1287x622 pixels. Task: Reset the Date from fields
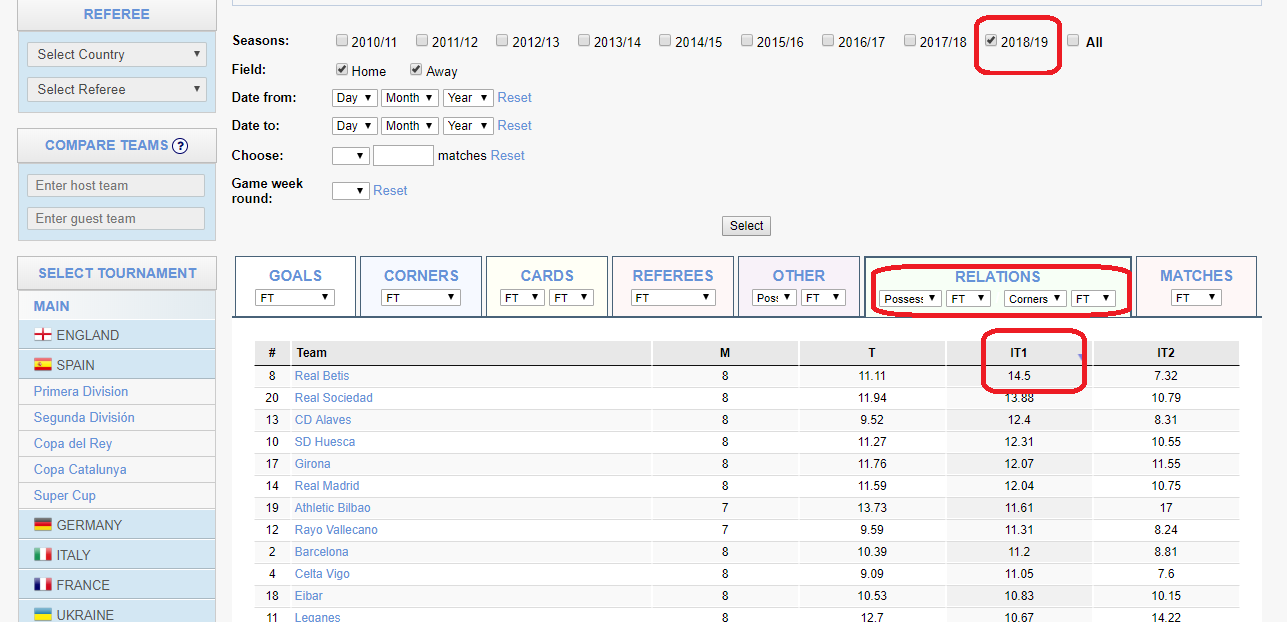pos(515,98)
